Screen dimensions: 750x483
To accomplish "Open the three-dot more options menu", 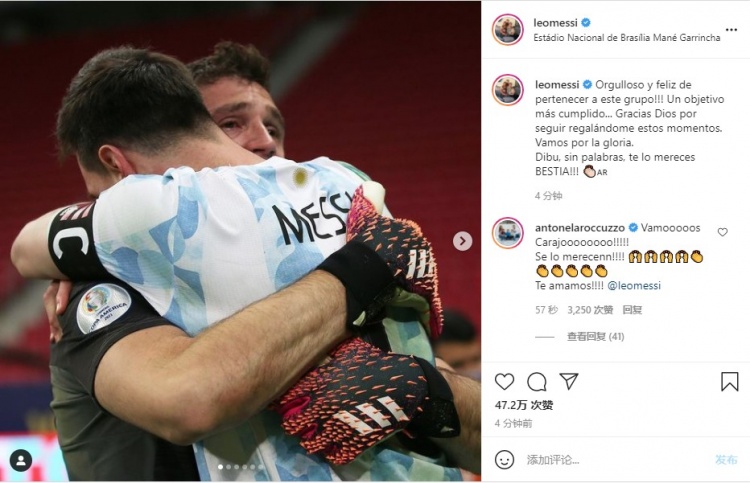I will (x=731, y=30).
